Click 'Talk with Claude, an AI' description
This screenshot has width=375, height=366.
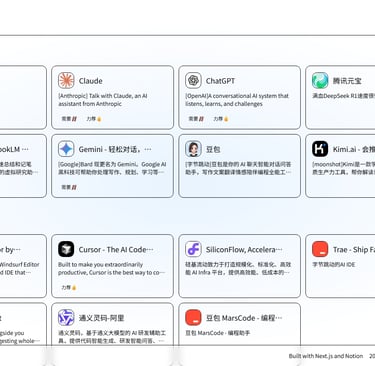118,96
